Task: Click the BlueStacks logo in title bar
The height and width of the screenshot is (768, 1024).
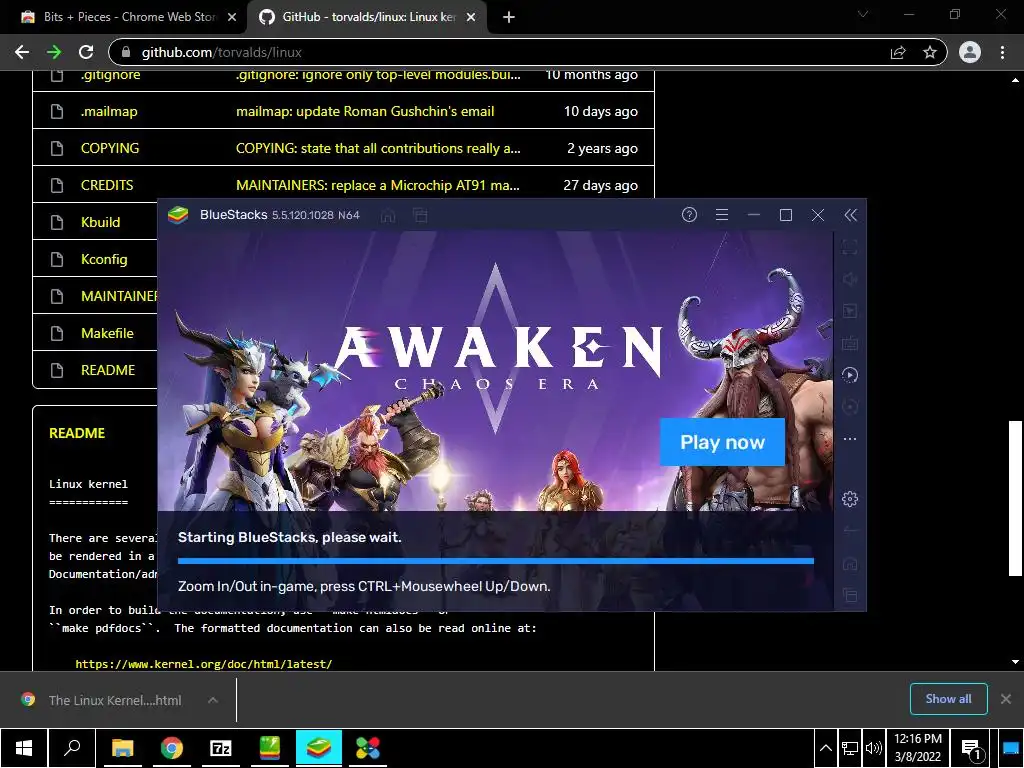Action: click(x=178, y=215)
